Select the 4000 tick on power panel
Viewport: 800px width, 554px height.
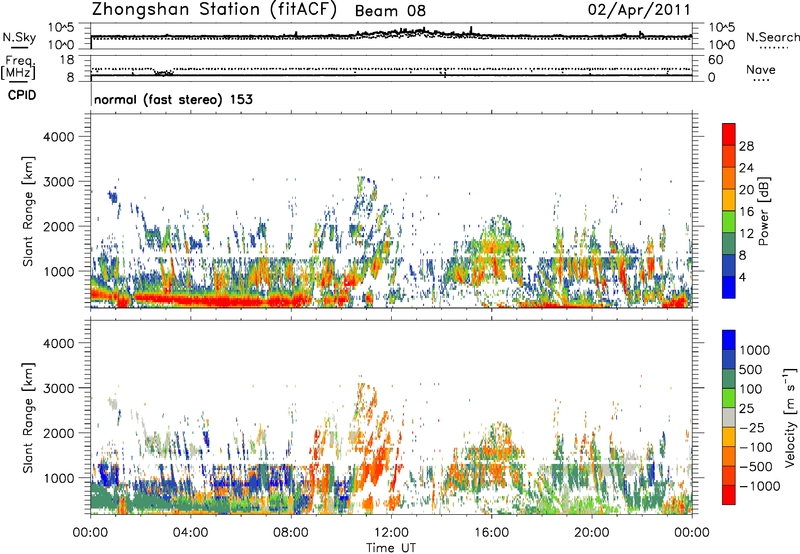(58, 137)
